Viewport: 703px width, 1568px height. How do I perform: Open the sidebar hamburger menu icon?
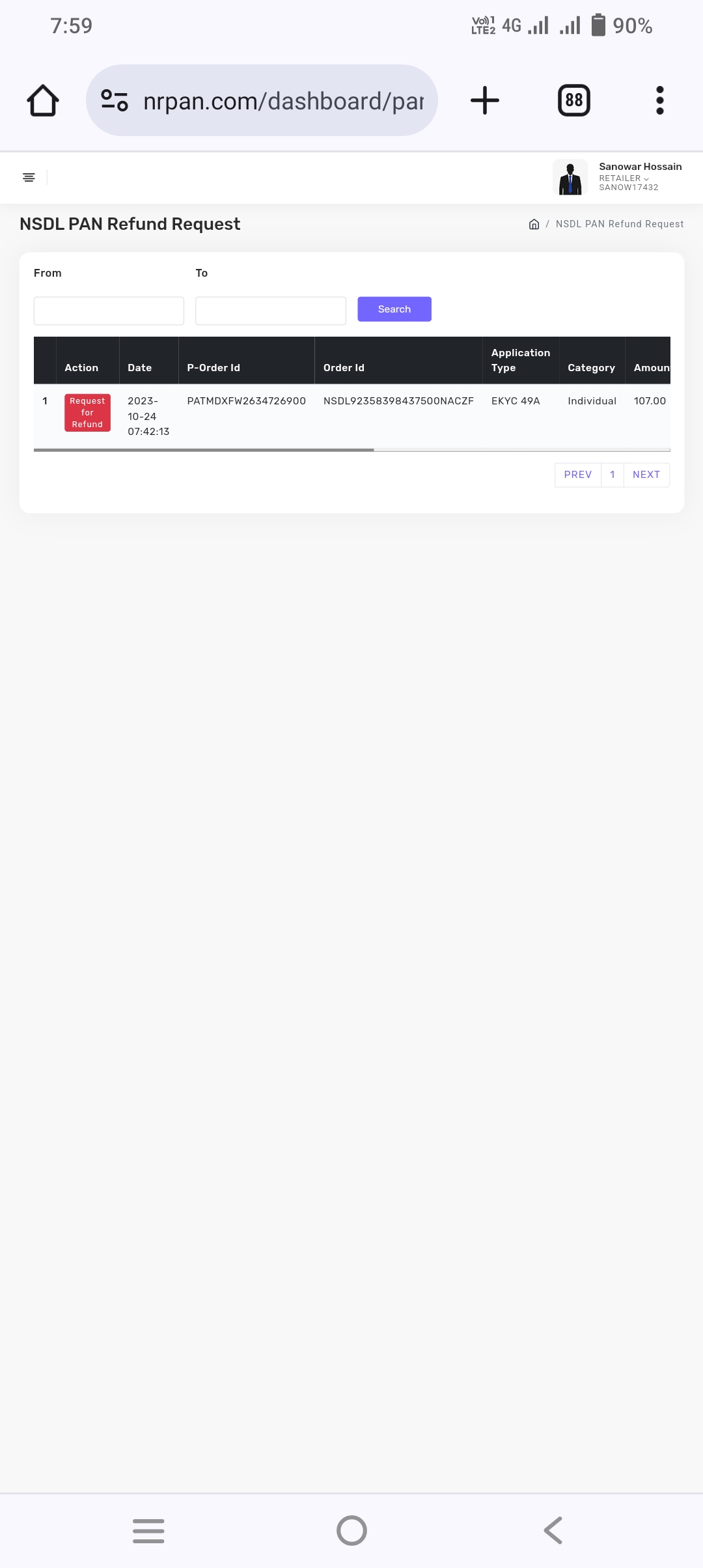click(x=29, y=177)
